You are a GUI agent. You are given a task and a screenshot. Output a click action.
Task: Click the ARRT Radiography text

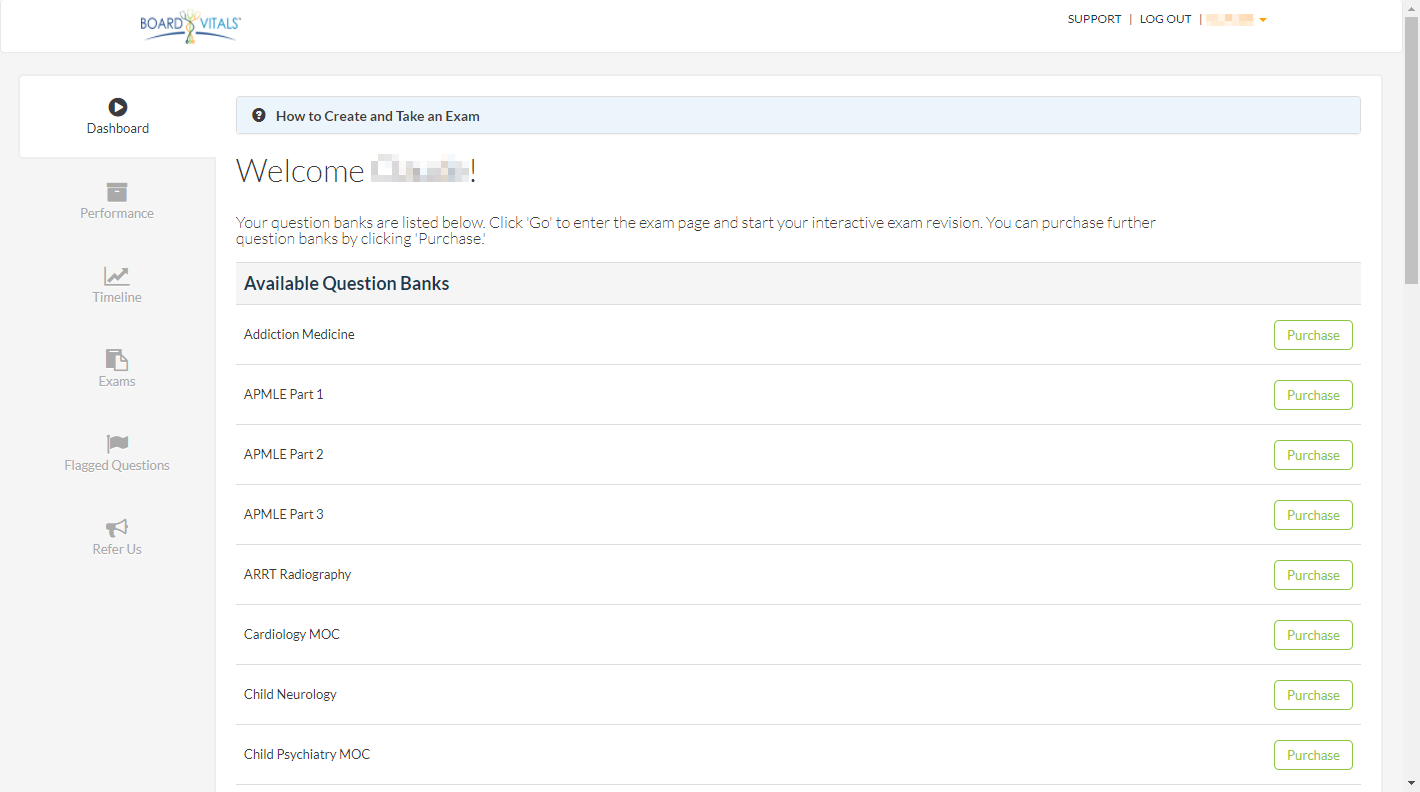tap(298, 574)
